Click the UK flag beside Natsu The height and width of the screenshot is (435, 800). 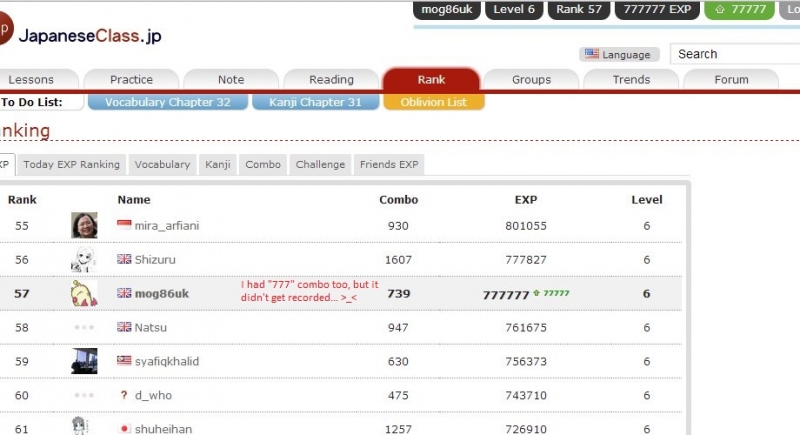tap(124, 327)
